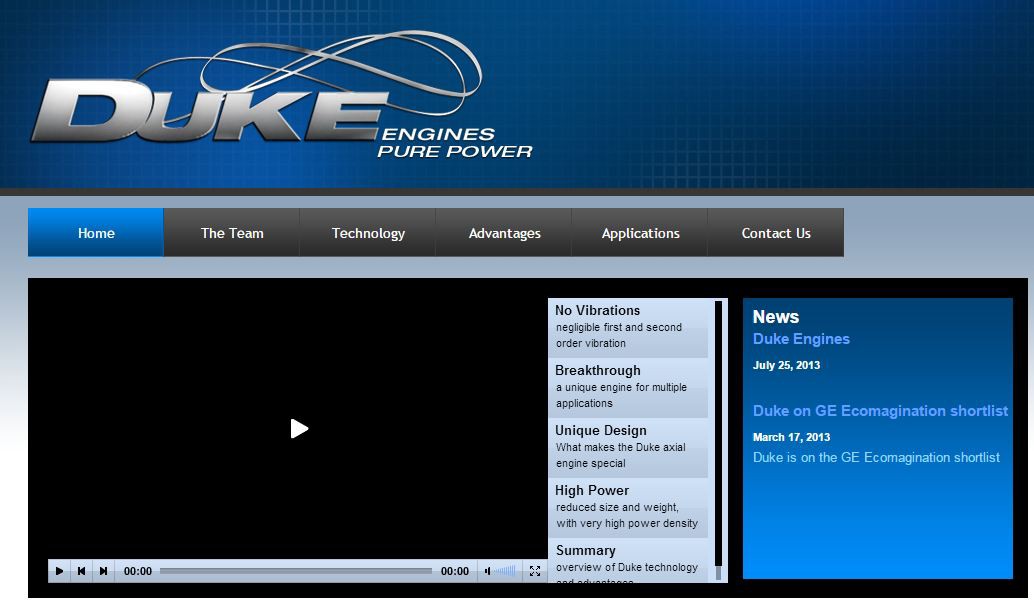Viewport: 1034px width, 604px height.
Task: Skip to previous video in player
Action: pos(81,571)
